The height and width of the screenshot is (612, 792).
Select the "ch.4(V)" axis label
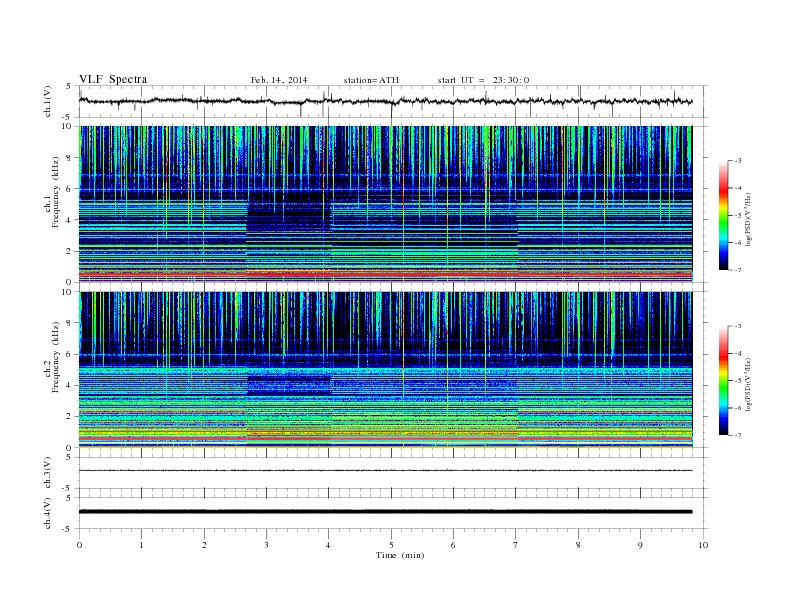click(x=48, y=513)
